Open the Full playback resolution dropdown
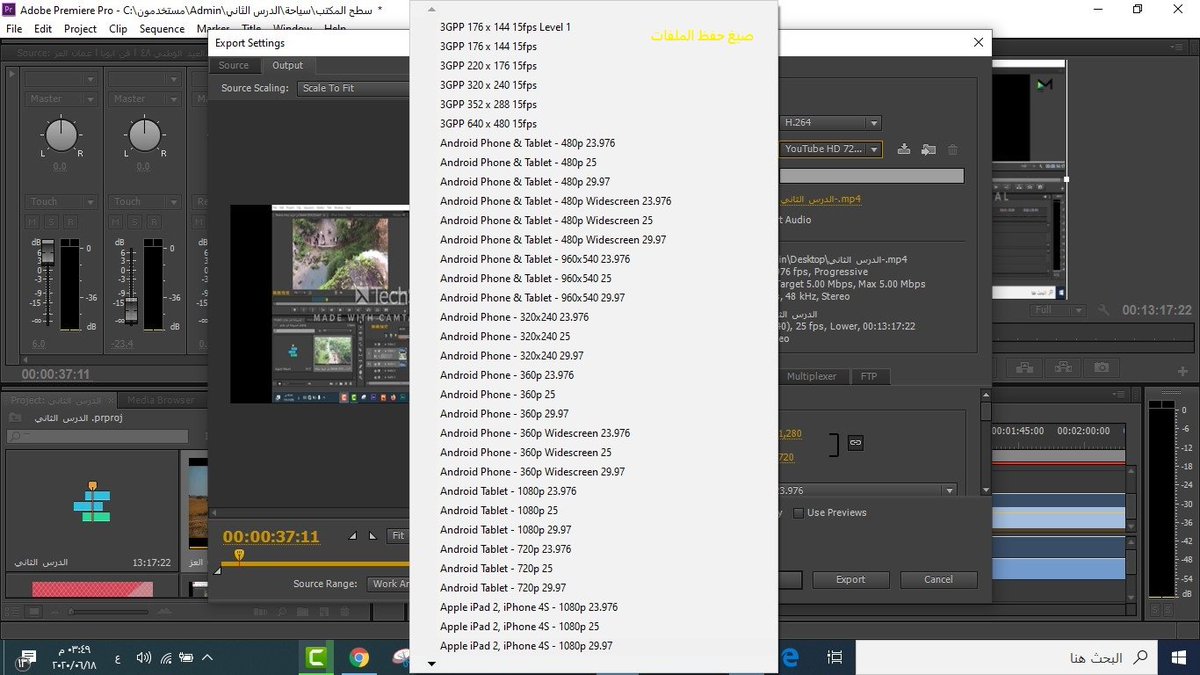Image resolution: width=1200 pixels, height=675 pixels. coord(1058,310)
